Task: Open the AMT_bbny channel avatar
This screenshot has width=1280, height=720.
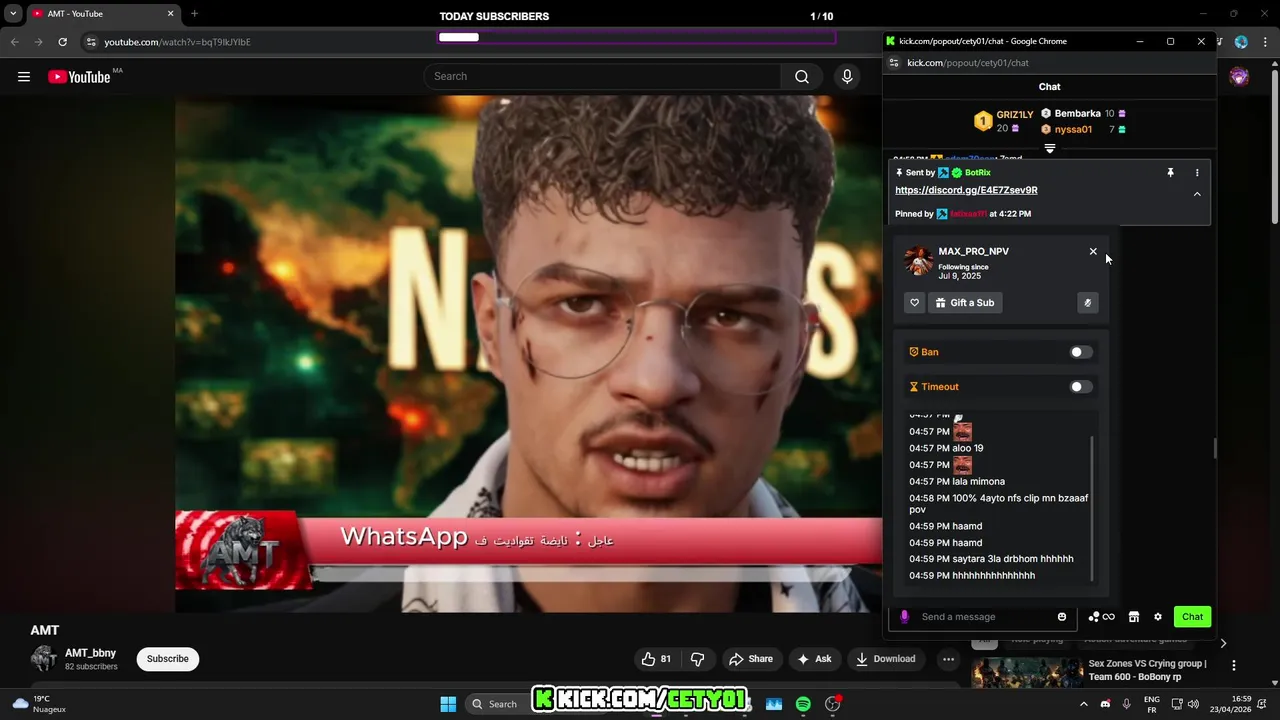Action: (x=44, y=658)
